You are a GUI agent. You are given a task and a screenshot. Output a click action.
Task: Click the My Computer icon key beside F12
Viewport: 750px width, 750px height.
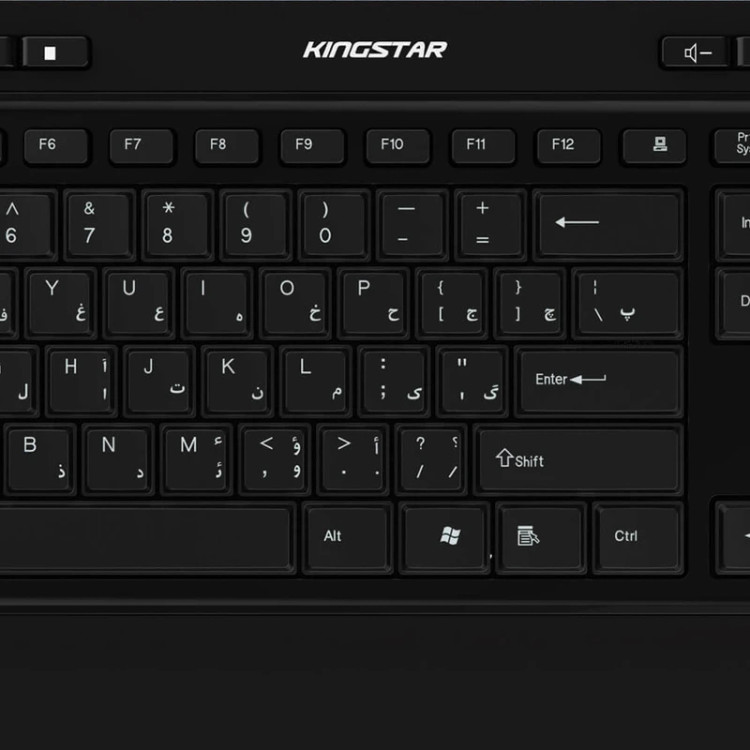(654, 145)
